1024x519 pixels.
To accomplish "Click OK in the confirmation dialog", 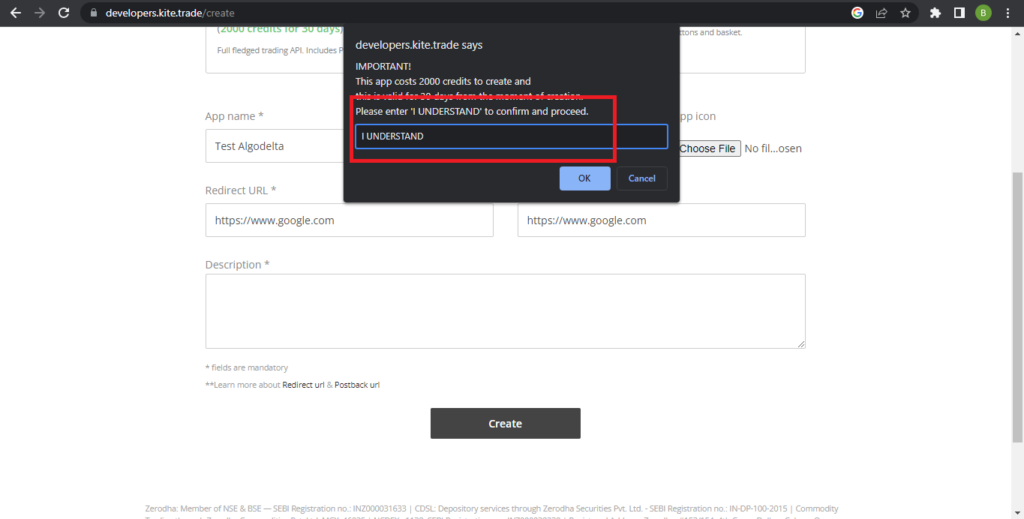I will [x=584, y=178].
